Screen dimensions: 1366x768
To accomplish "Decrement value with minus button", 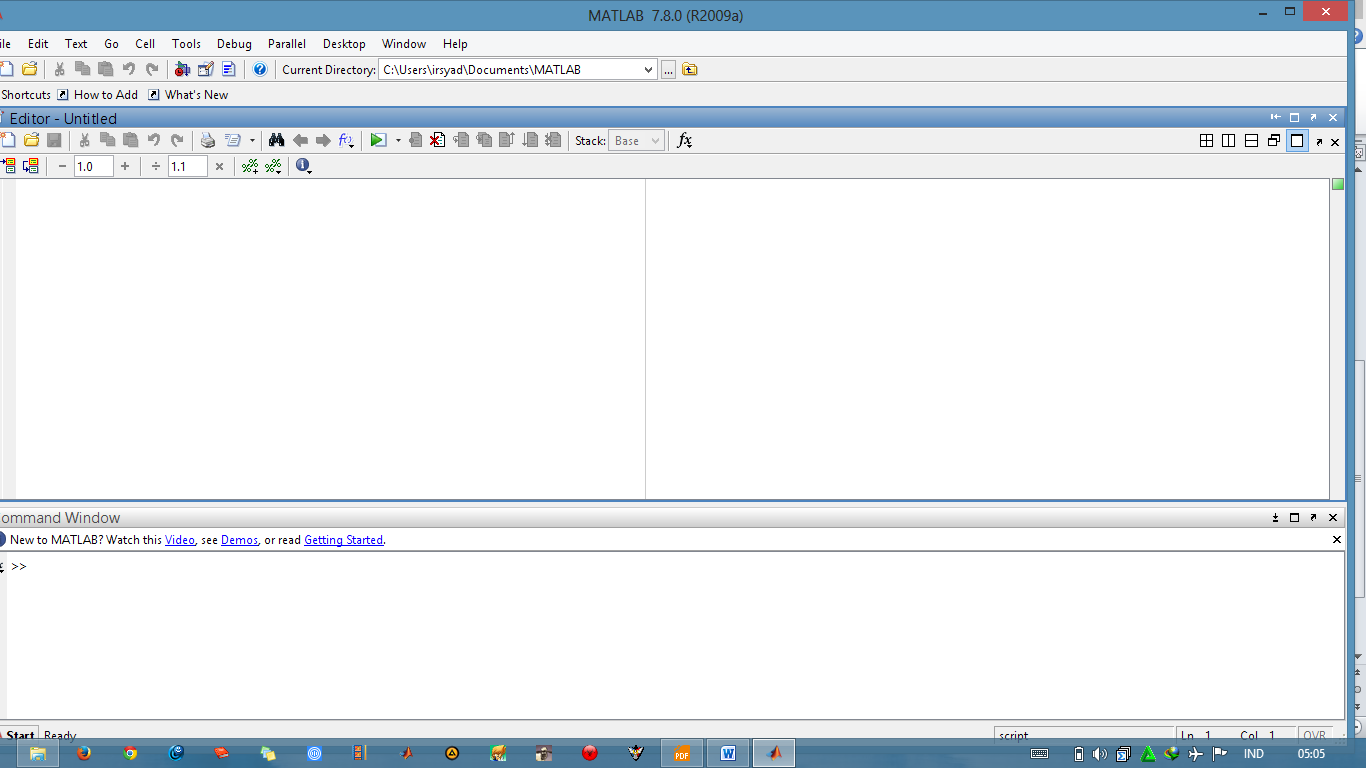I will coord(62,166).
